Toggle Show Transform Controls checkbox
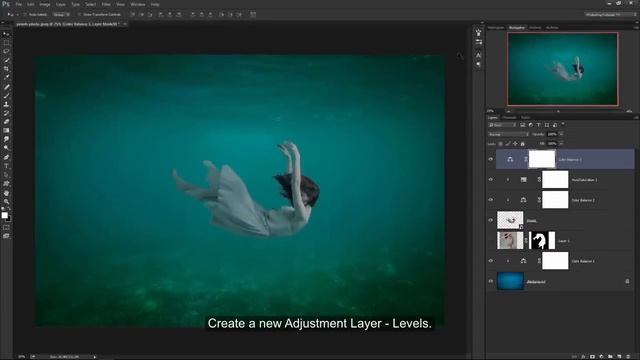640x360 pixels. click(x=79, y=14)
